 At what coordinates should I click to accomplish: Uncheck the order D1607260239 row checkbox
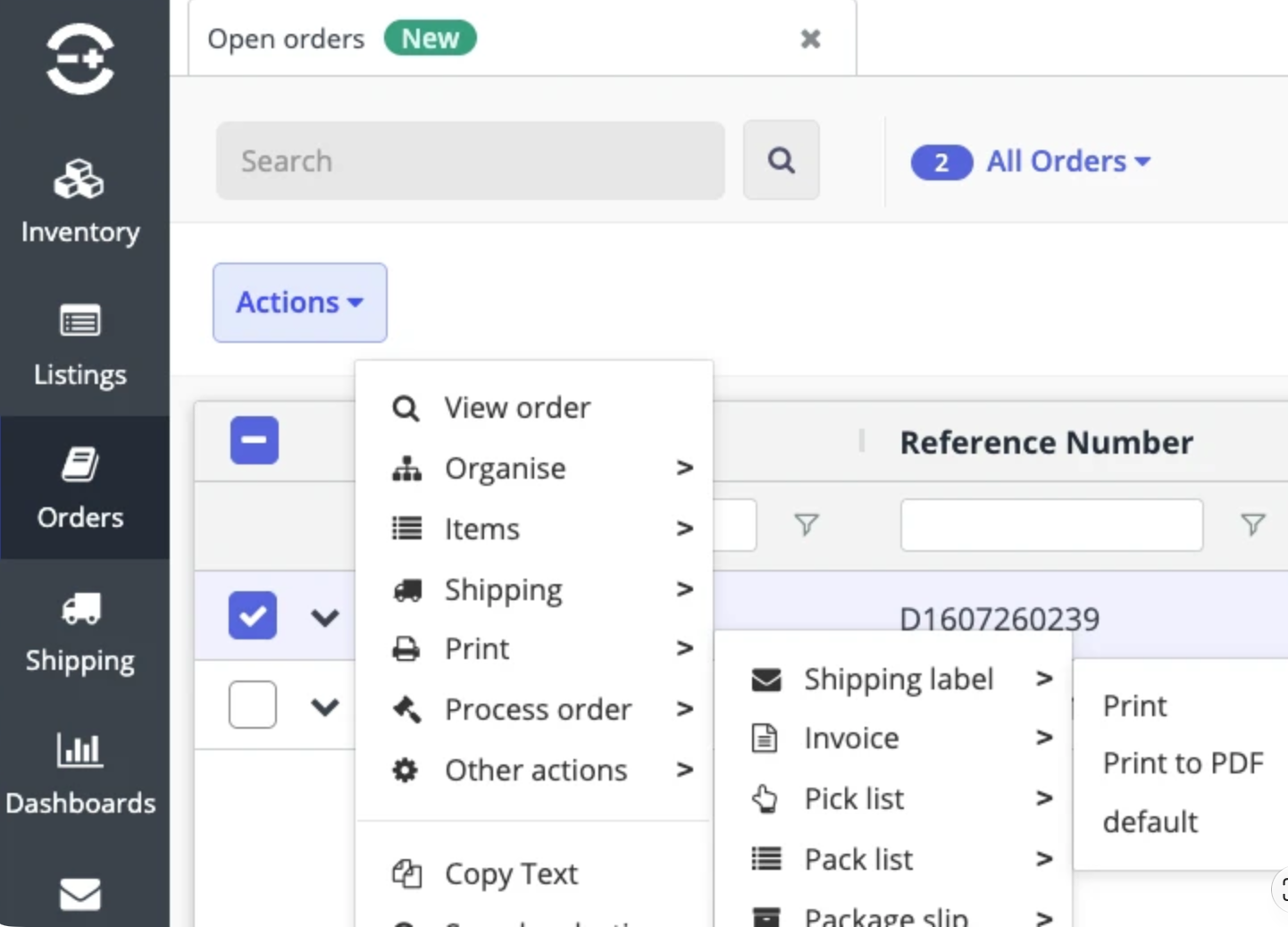pyautogui.click(x=253, y=615)
